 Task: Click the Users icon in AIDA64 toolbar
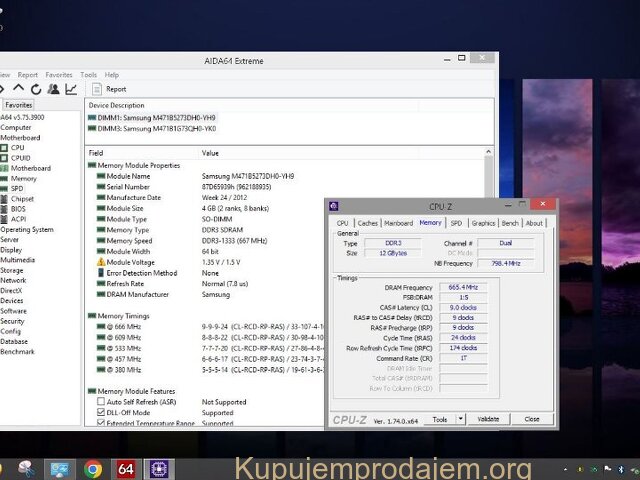pos(54,89)
